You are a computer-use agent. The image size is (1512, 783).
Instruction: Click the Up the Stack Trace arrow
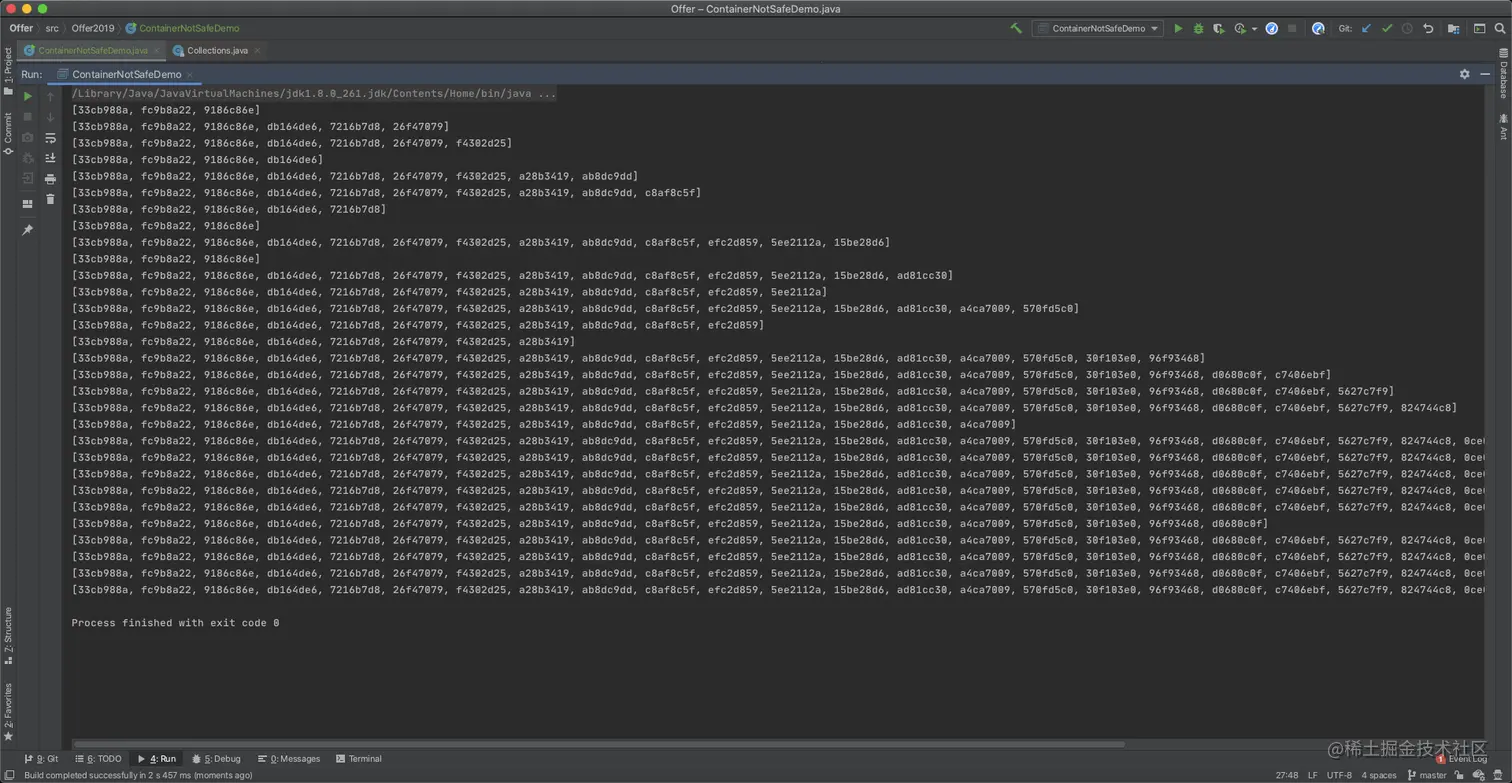coord(51,96)
